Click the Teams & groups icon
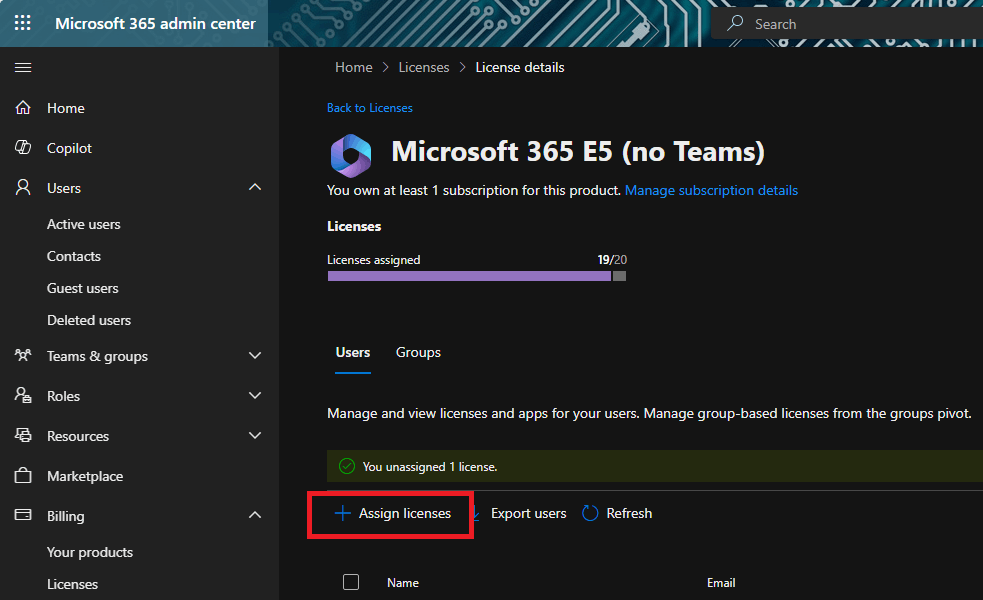 pos(23,355)
